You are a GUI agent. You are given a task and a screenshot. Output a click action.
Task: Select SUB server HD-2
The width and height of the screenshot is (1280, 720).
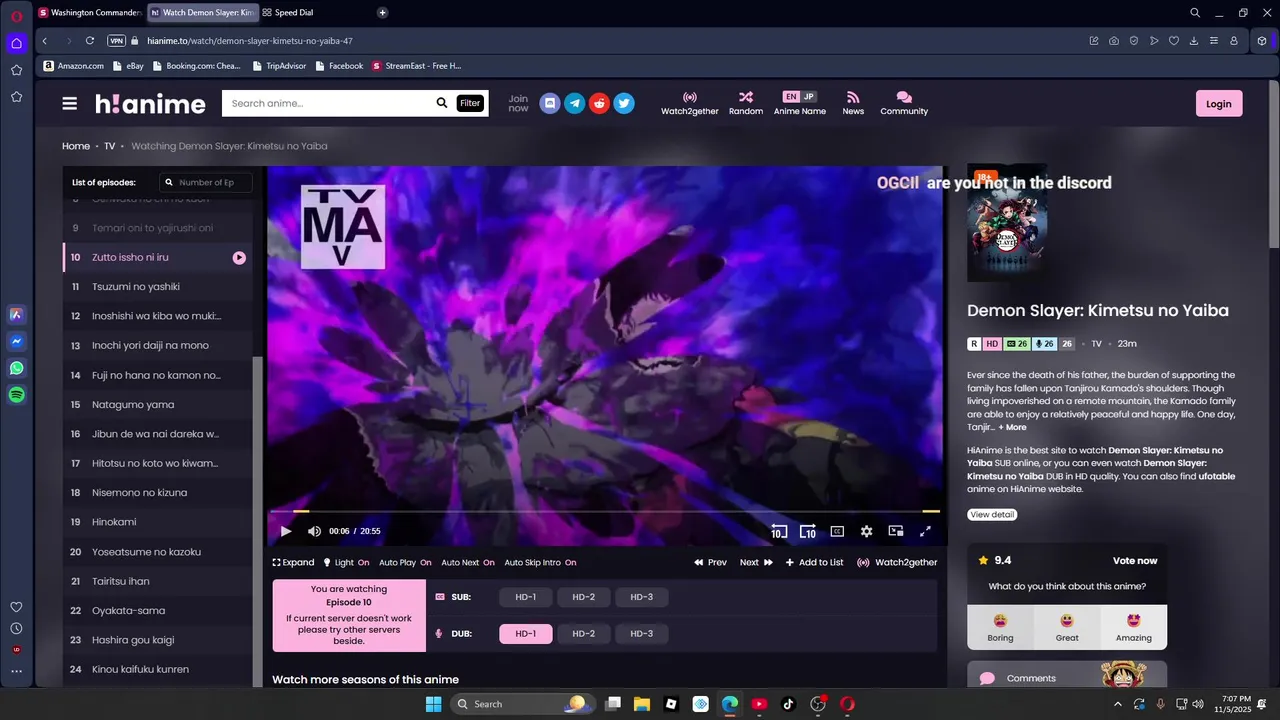pos(584,597)
